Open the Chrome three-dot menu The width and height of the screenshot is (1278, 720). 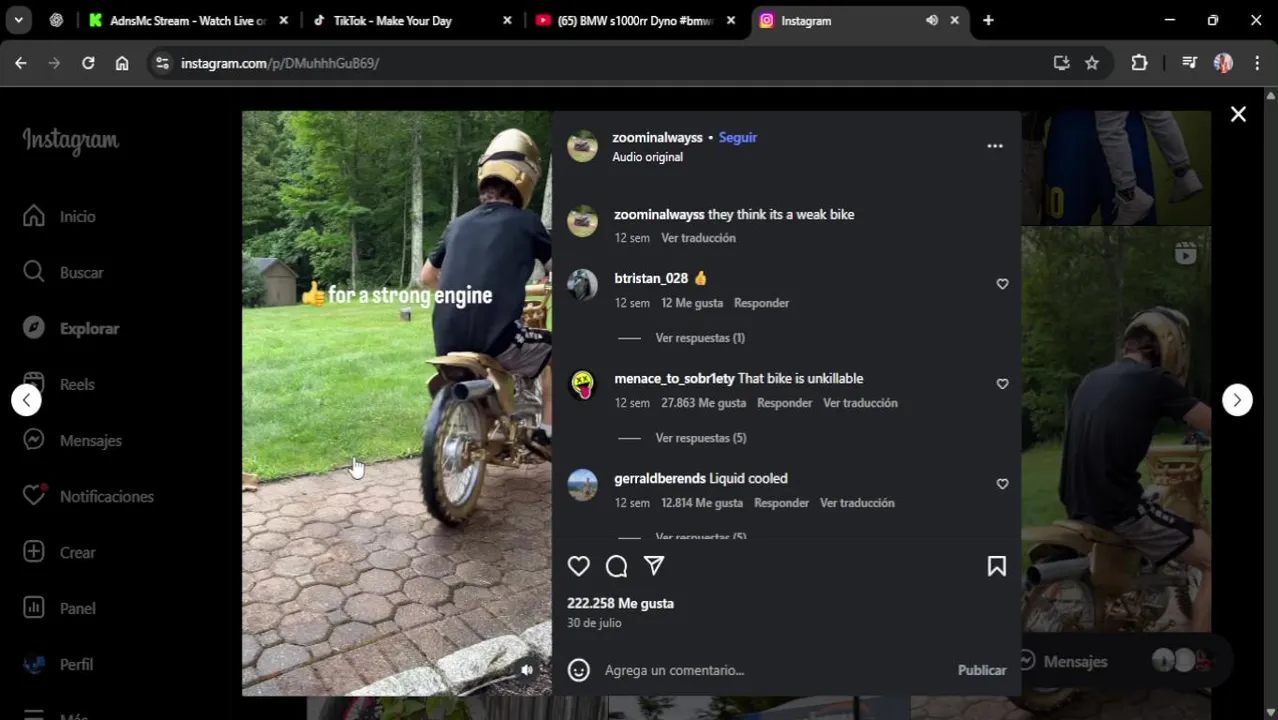[1257, 63]
